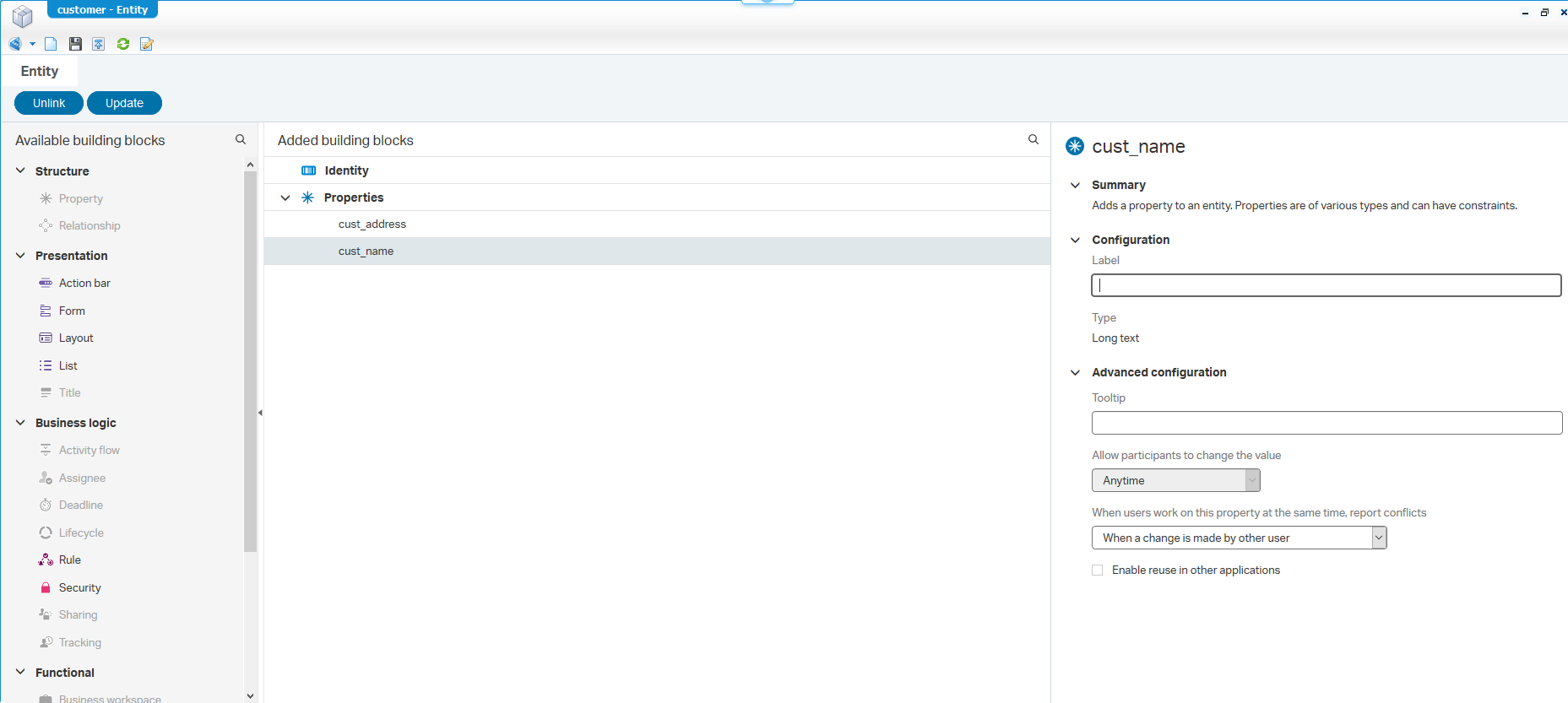1568x703 pixels.
Task: Switch to the Entity tab
Action: click(x=40, y=71)
